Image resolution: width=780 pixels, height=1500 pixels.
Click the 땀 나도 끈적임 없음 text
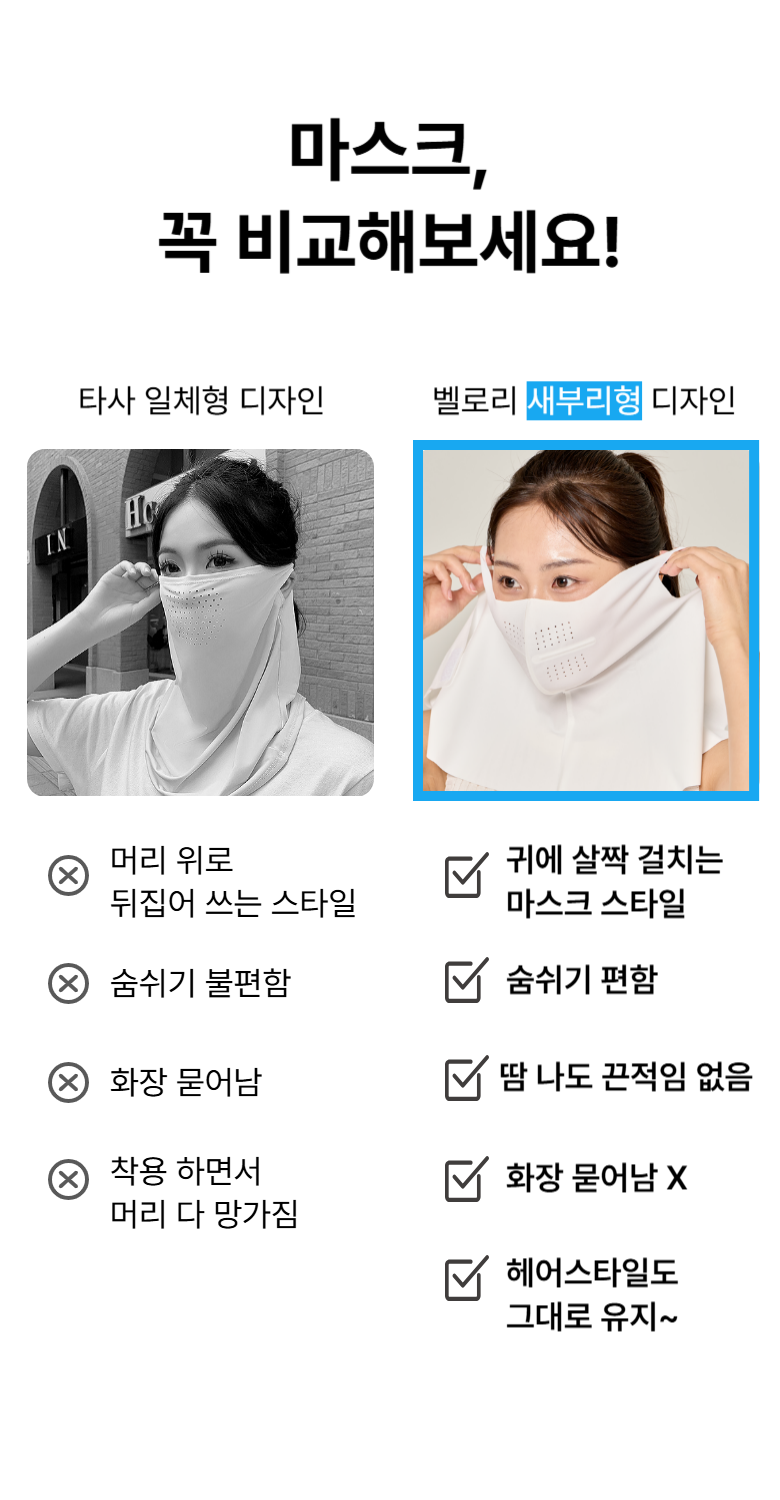point(625,1077)
